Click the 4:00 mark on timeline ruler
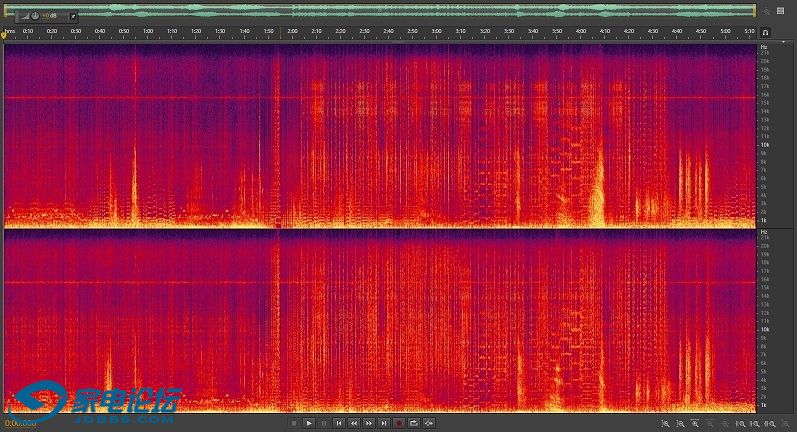This screenshot has width=797, height=432. pos(581,31)
